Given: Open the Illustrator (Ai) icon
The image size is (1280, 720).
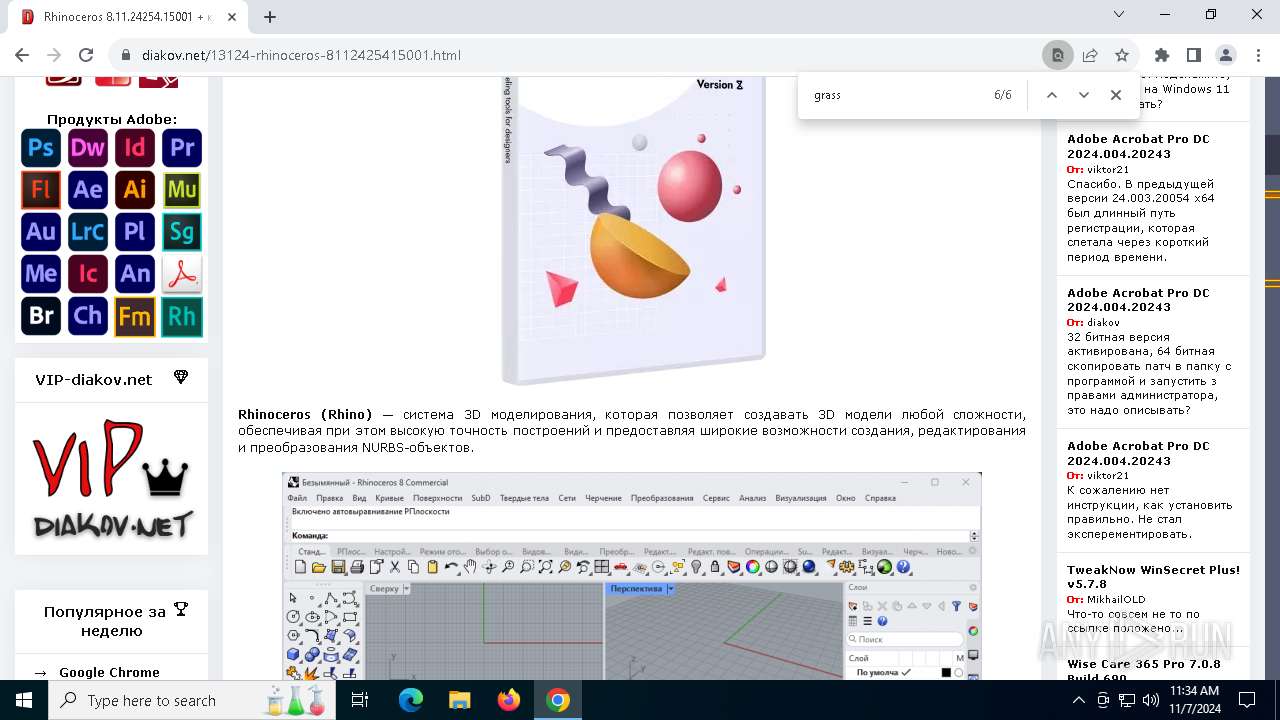Looking at the screenshot, I should pos(135,190).
